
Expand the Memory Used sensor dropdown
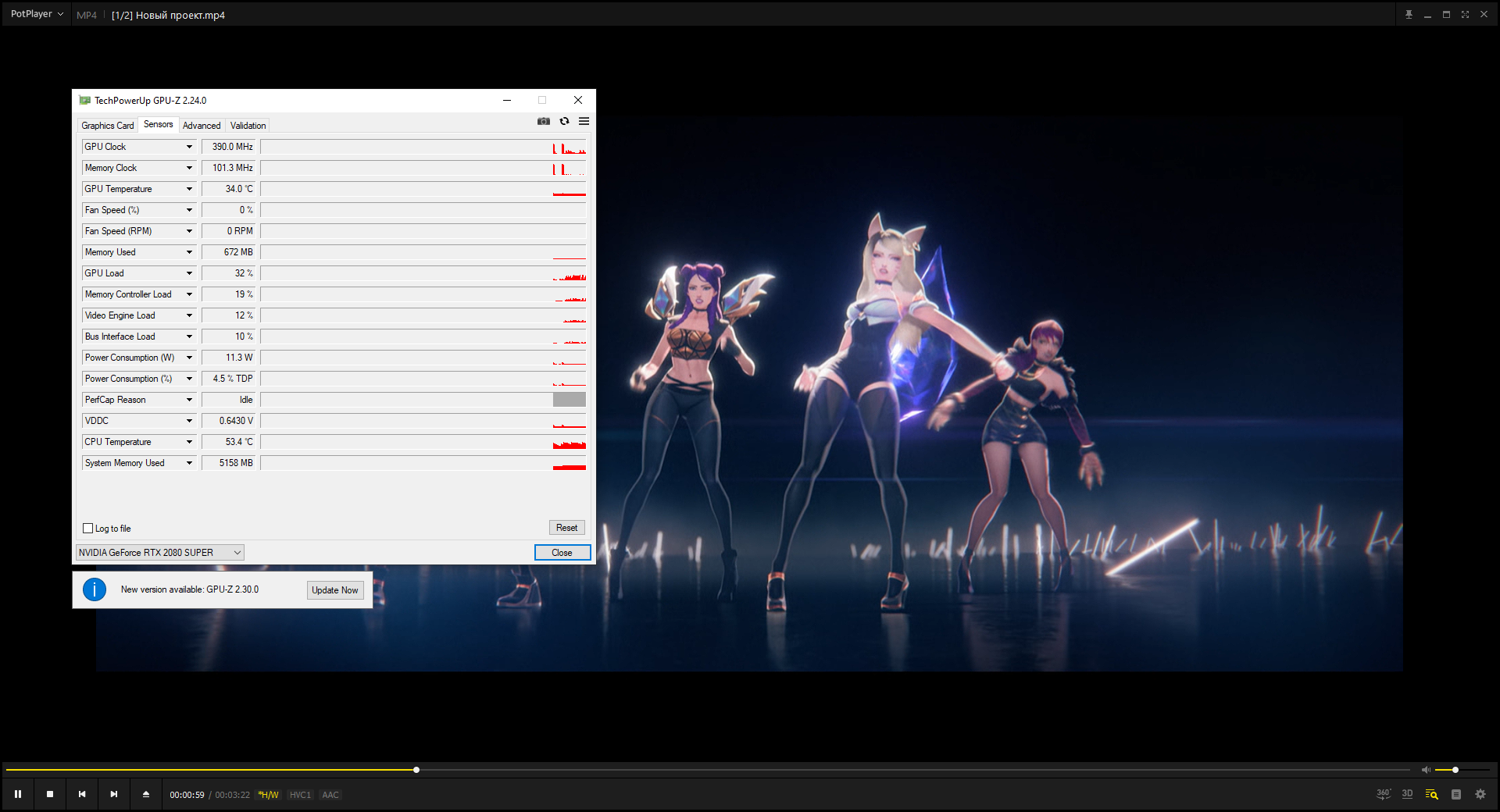(x=189, y=252)
